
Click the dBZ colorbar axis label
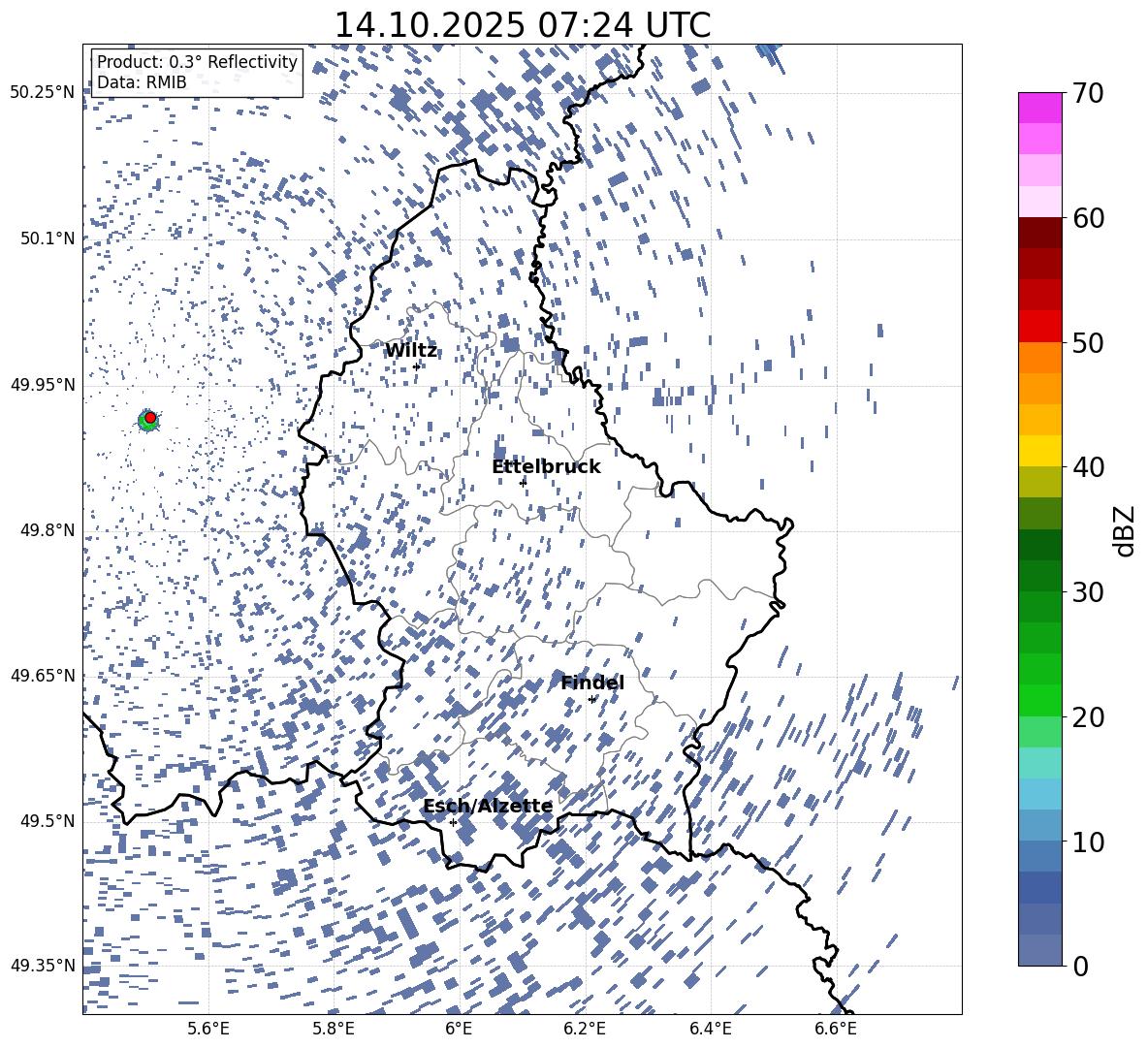tap(1125, 530)
